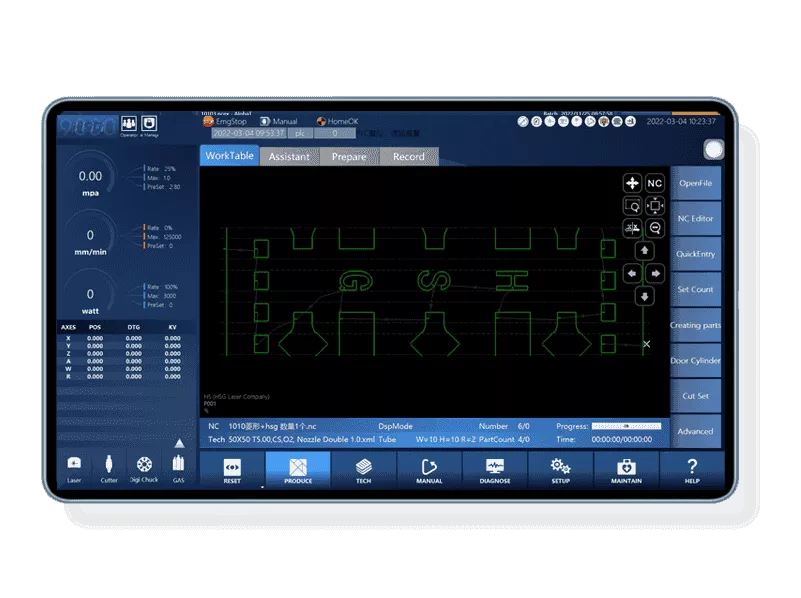Image resolution: width=801 pixels, height=598 pixels.
Task: Click the pan/move view icon
Action: point(632,183)
